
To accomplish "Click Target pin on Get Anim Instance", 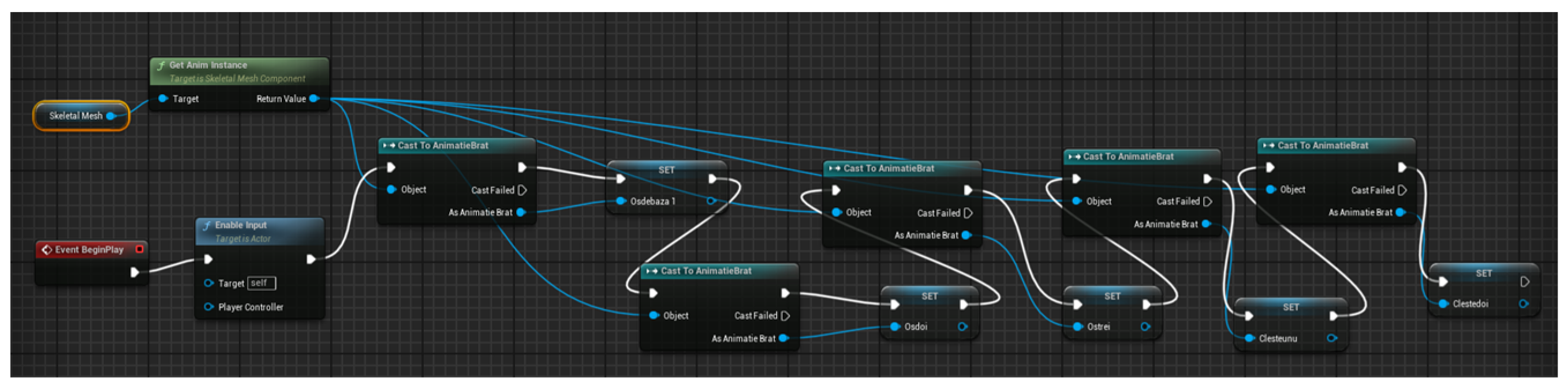I will click(x=163, y=99).
